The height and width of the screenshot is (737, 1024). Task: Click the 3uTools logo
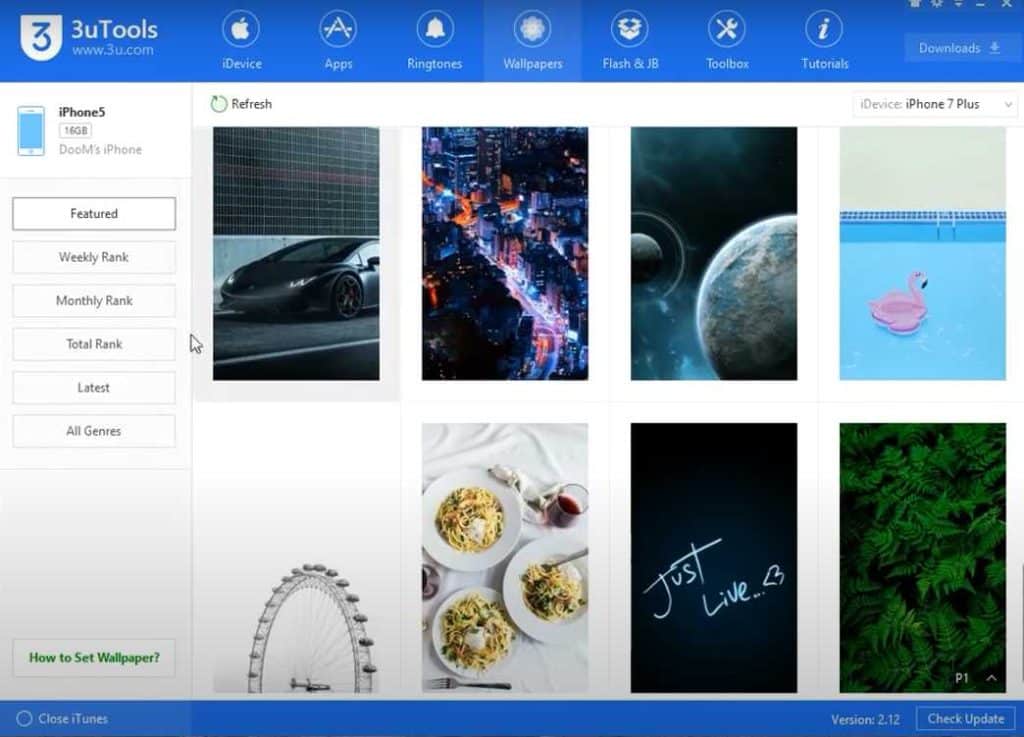click(40, 37)
